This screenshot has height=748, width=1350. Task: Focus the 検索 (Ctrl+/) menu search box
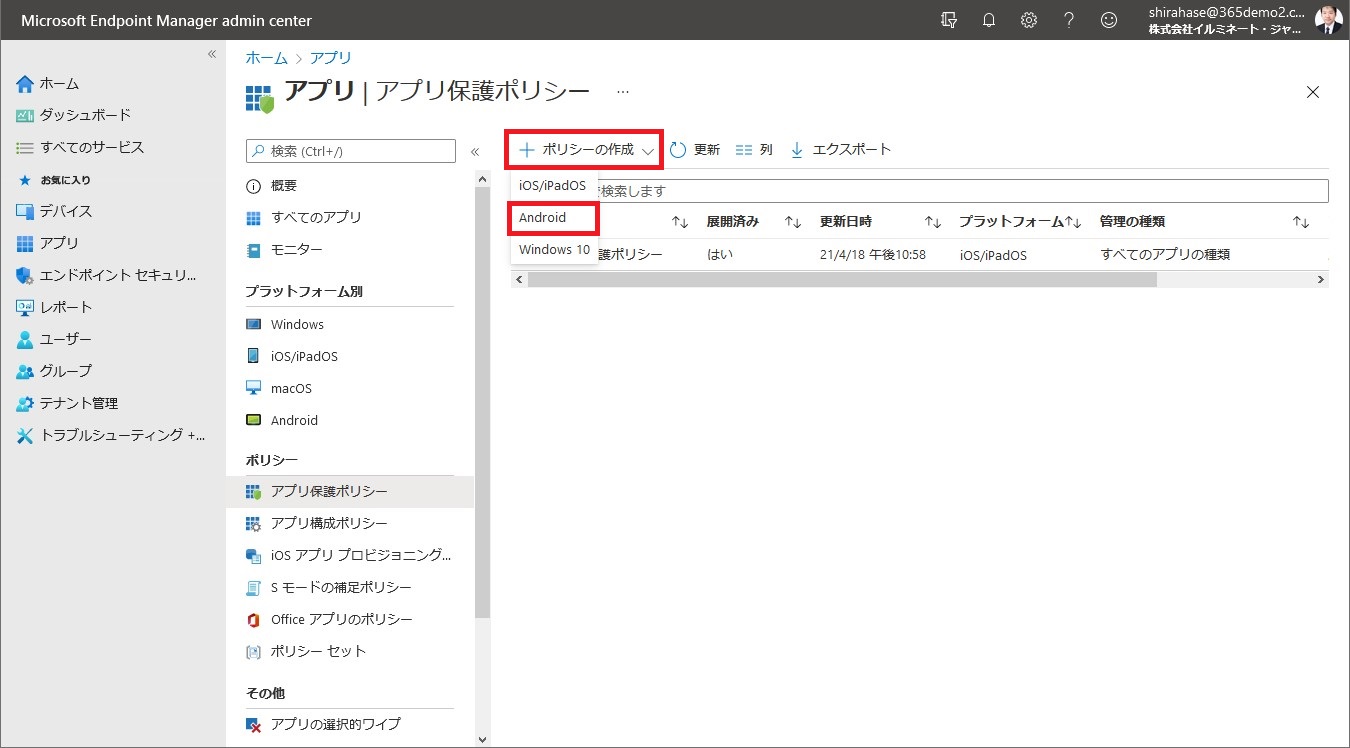351,151
